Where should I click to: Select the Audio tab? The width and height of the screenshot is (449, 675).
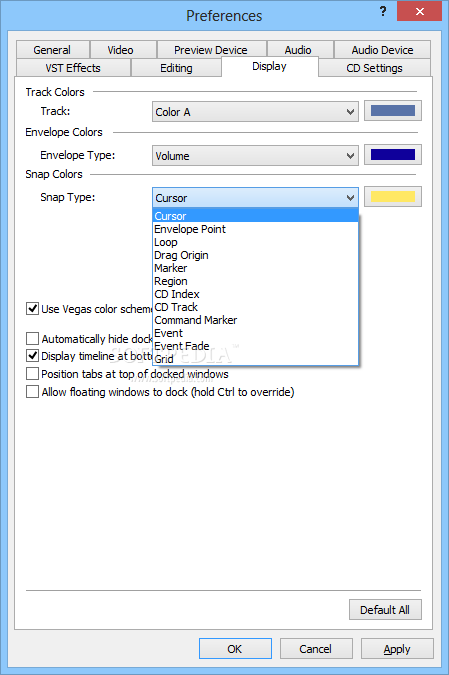300,50
